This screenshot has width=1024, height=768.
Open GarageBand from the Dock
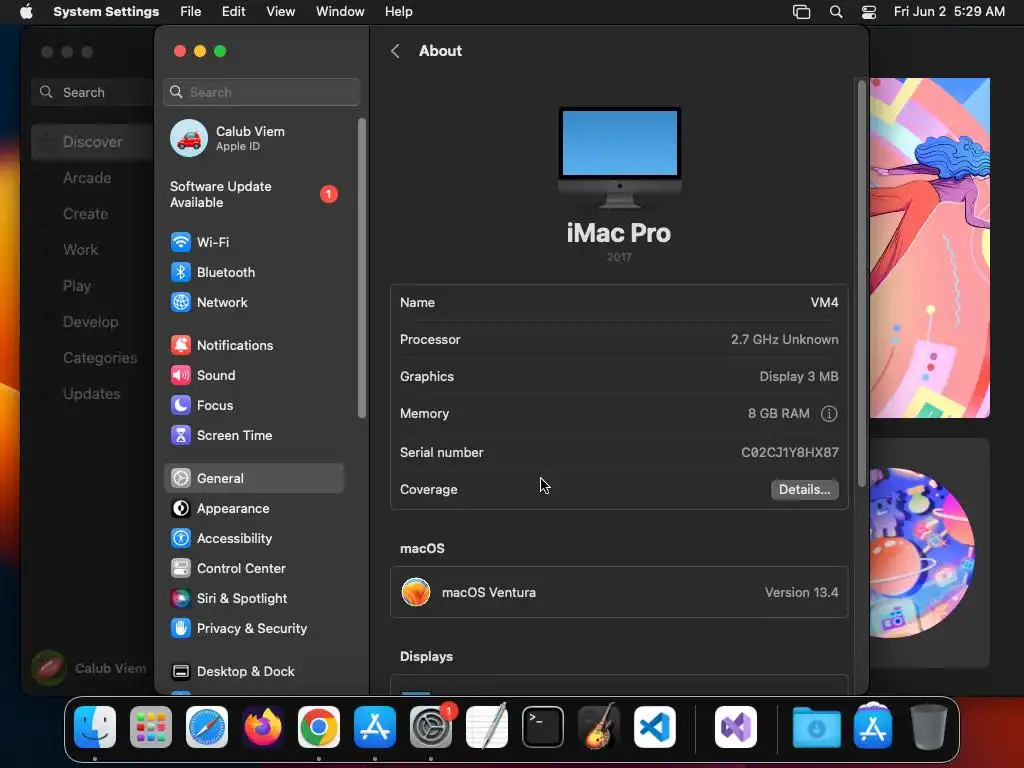[599, 727]
